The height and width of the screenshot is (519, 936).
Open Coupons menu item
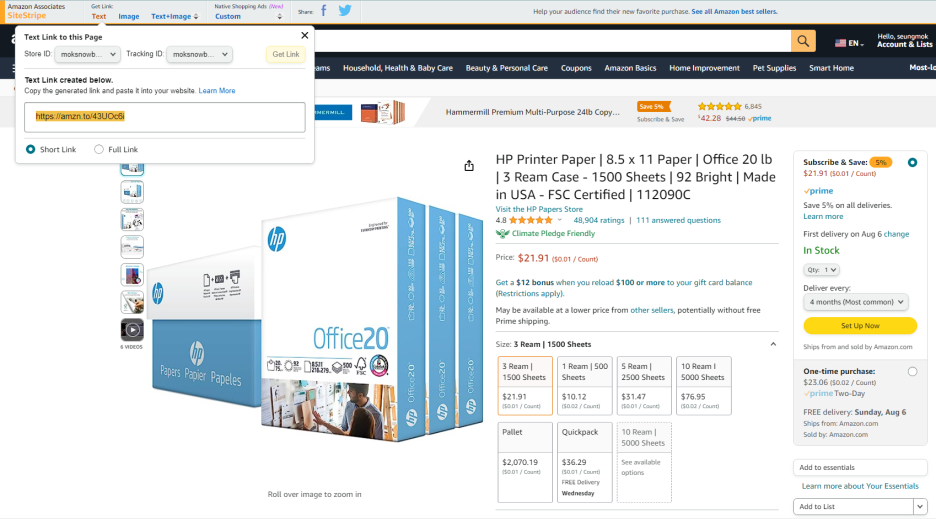click(x=576, y=68)
